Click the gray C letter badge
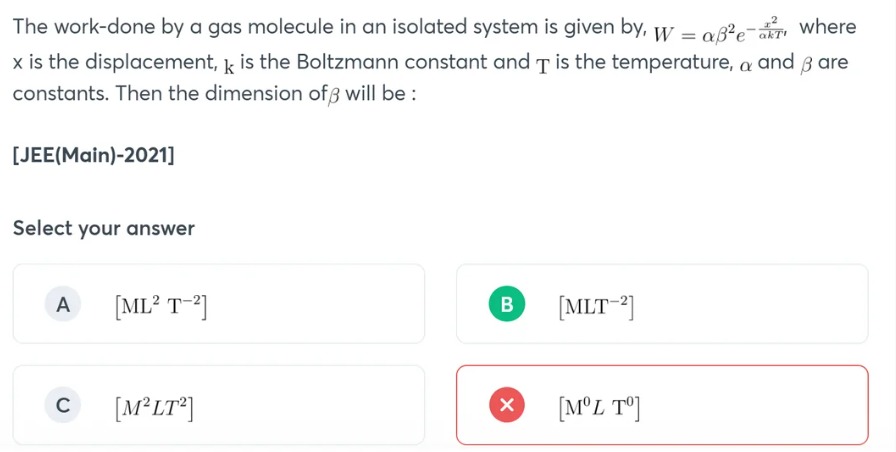This screenshot has height=452, width=896. 63,405
